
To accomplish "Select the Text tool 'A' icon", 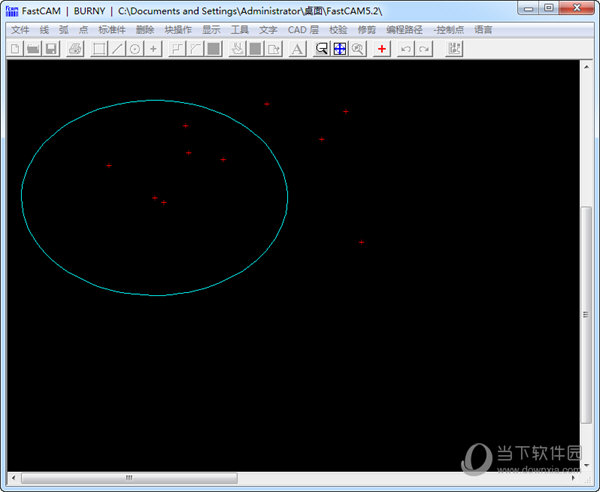I will point(297,49).
